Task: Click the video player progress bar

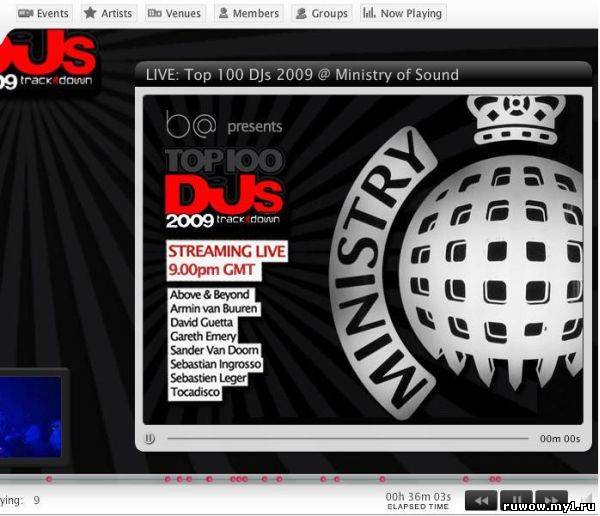Action: [x=348, y=438]
